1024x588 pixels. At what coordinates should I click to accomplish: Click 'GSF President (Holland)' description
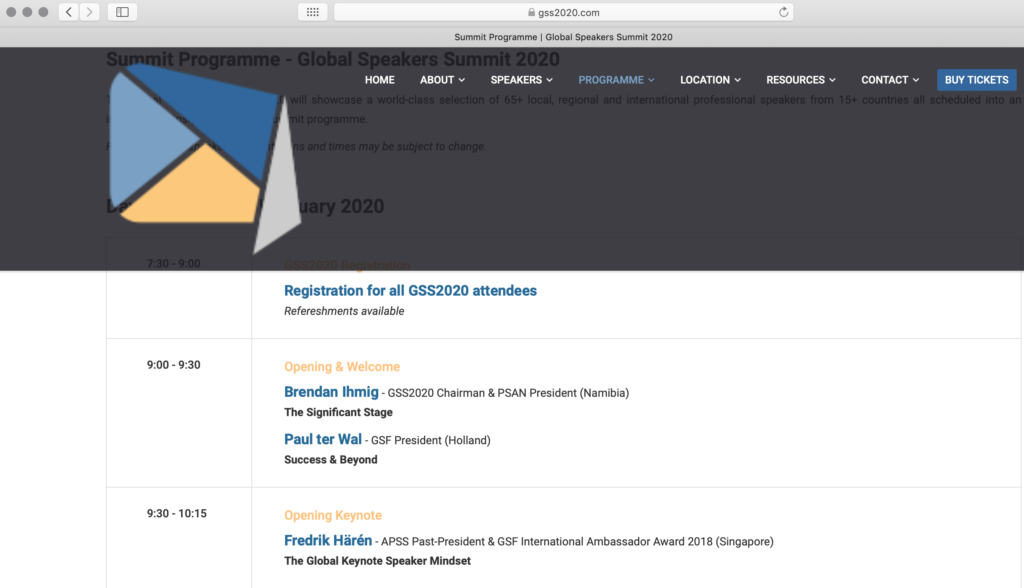pyautogui.click(x=430, y=440)
